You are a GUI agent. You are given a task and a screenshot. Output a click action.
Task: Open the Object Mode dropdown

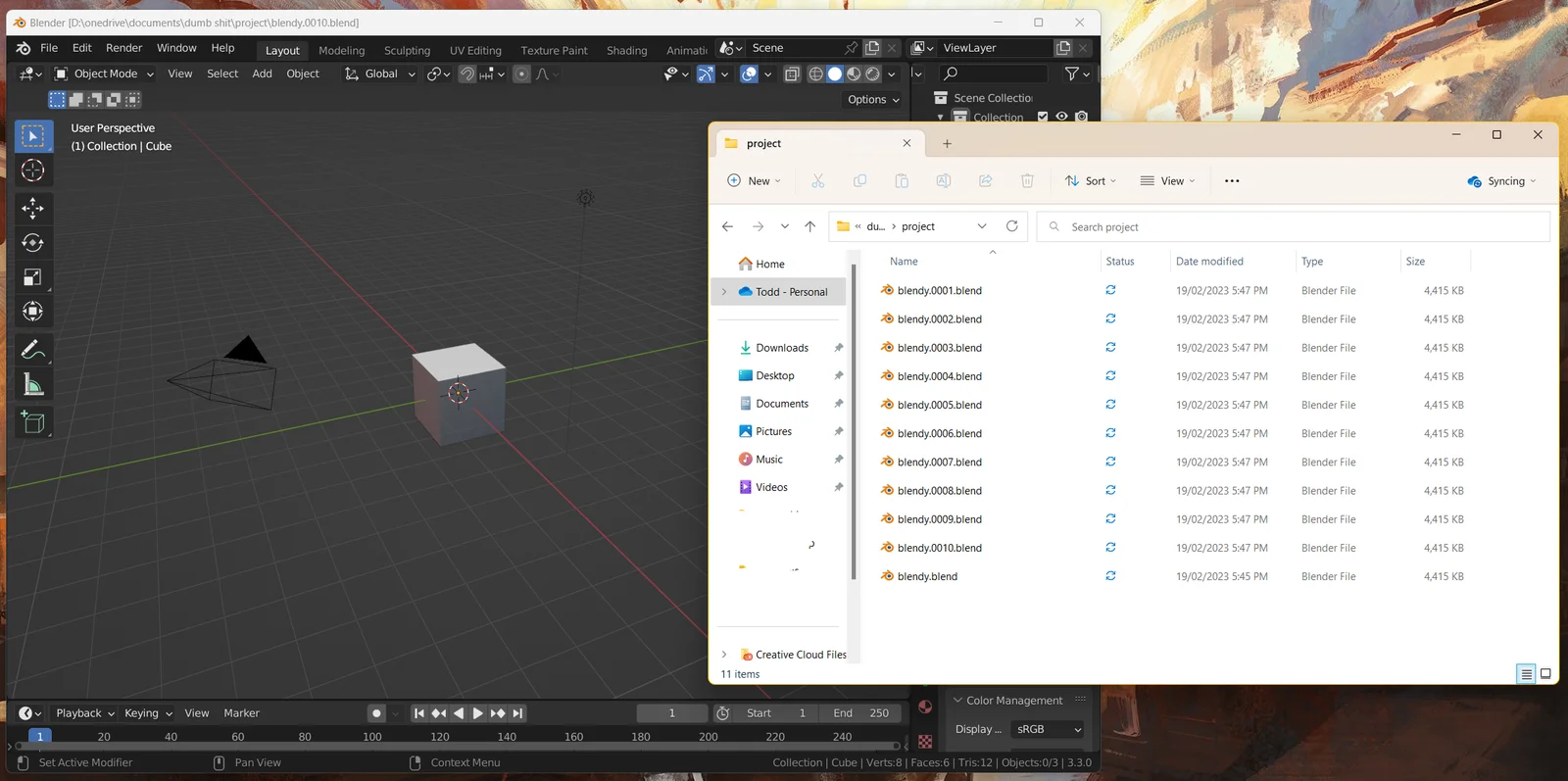point(104,74)
